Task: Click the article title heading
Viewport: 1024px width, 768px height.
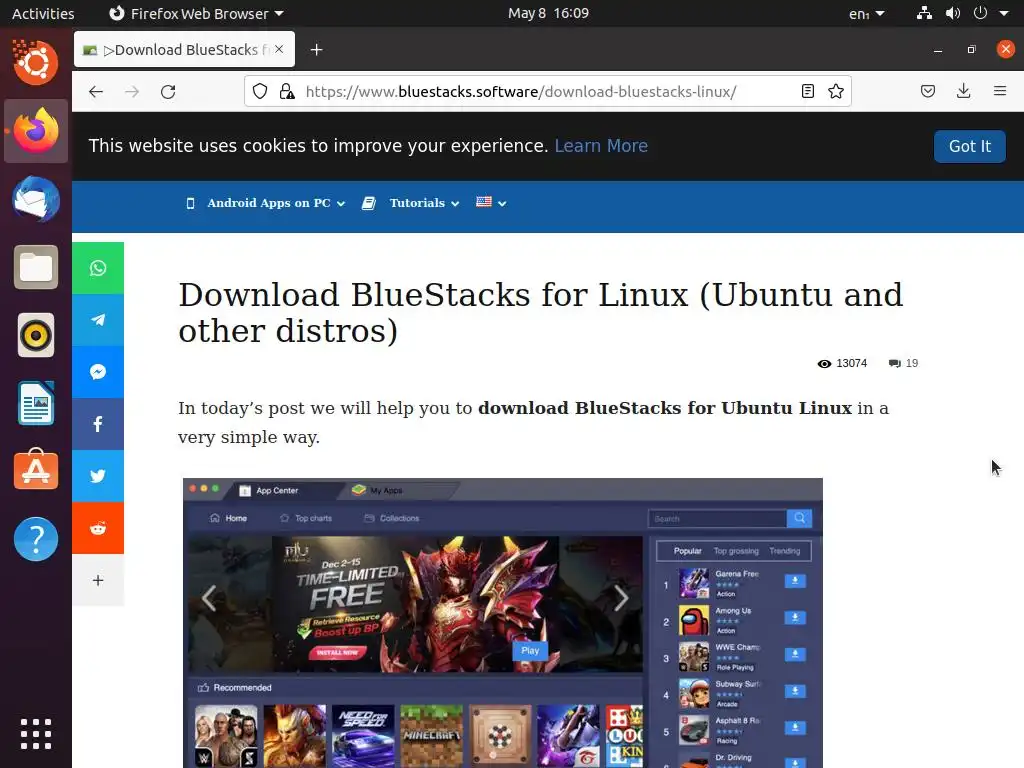Action: click(x=540, y=313)
